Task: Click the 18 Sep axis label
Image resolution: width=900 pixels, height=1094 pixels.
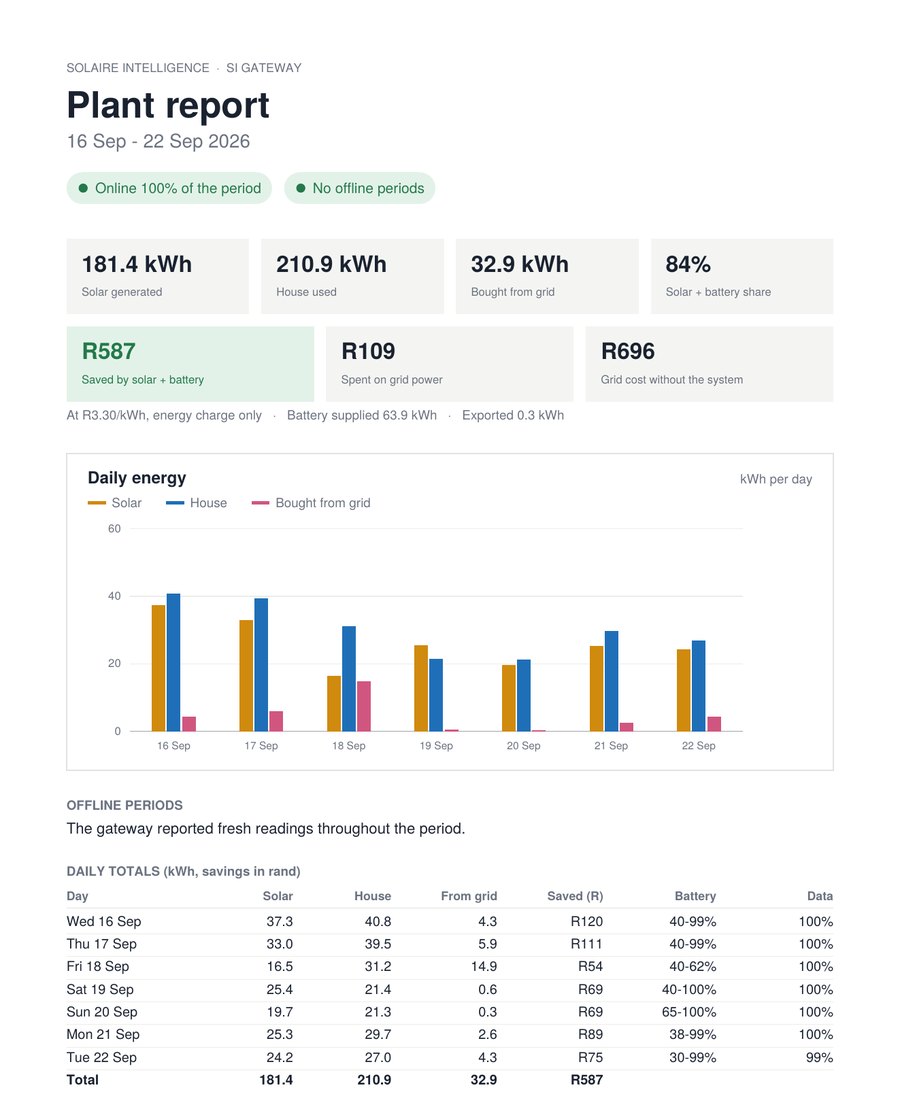Action: click(x=349, y=746)
